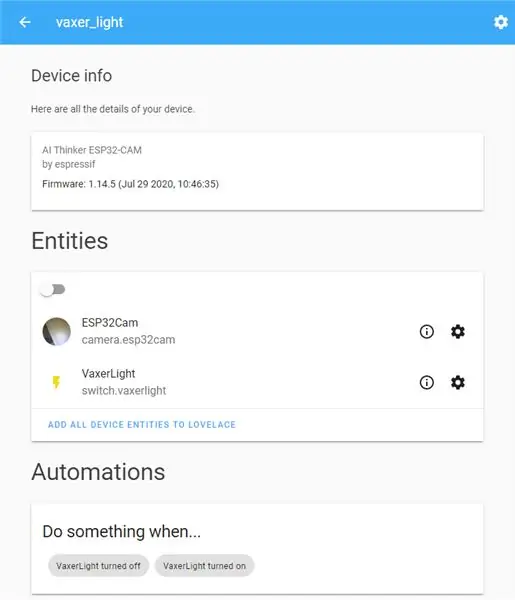This screenshot has height=600, width=515.
Task: Select VaxerLight turned on automation chip
Action: [x=204, y=566]
